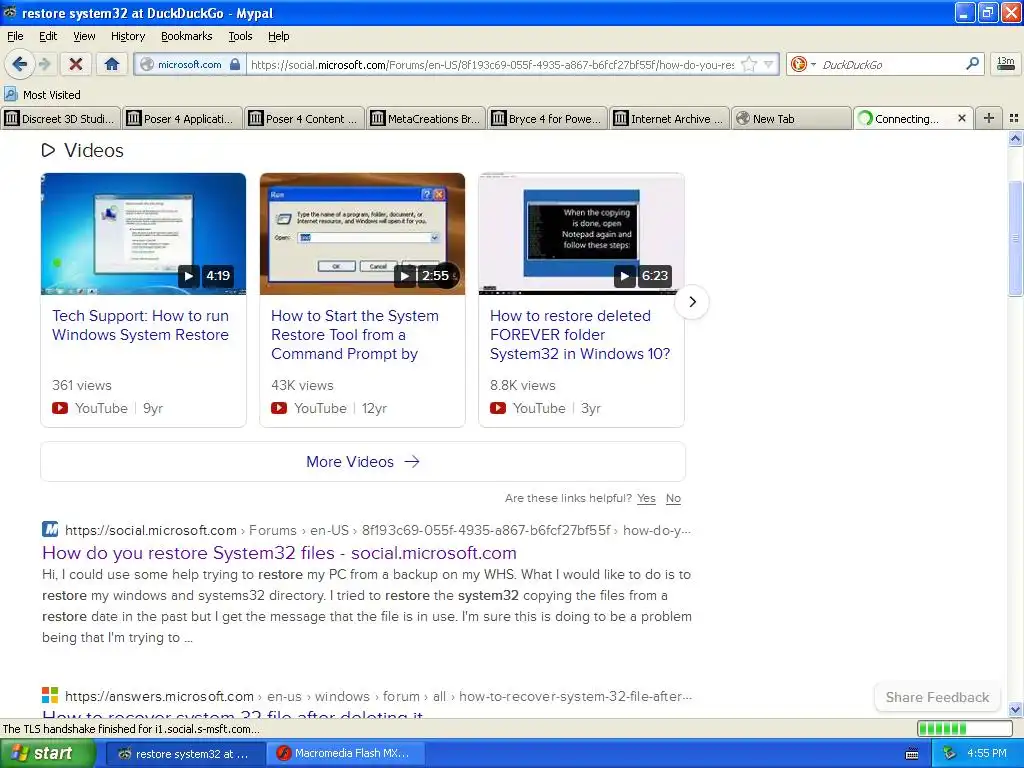Select the restore system32 taskbar button
The image size is (1024, 768).
pyautogui.click(x=184, y=754)
